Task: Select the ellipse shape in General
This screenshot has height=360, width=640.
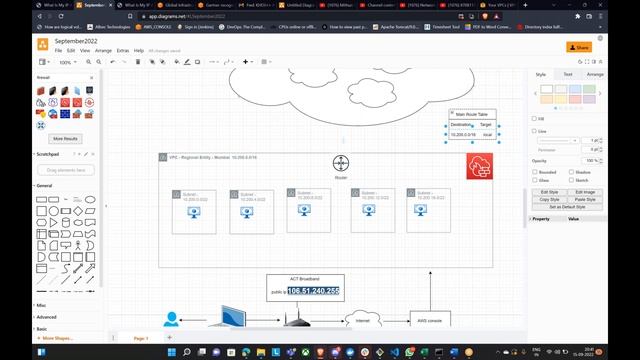Action: [90, 200]
